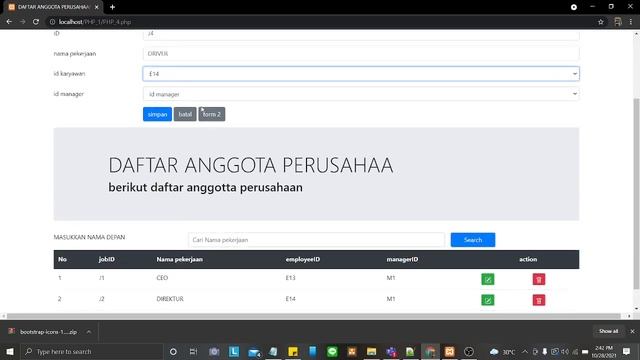Screen dimensions: 640x360
Task: Open OBS Studio from the taskbar
Action: [469, 351]
